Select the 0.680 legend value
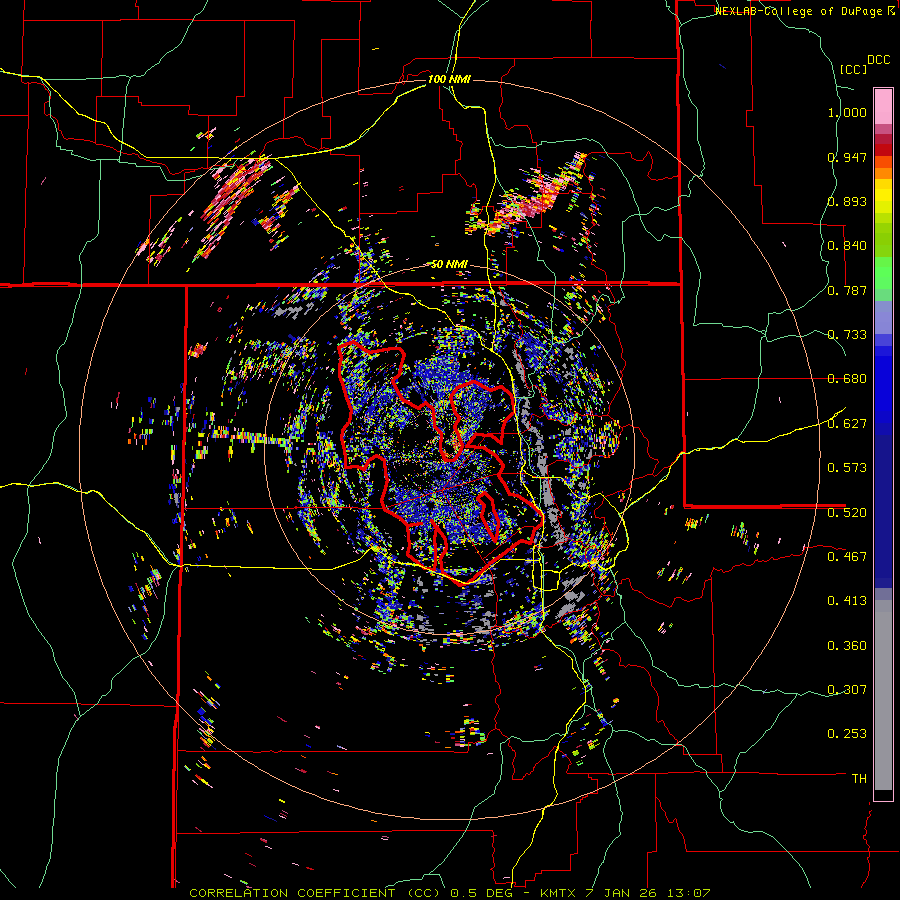This screenshot has height=900, width=900. [x=847, y=379]
